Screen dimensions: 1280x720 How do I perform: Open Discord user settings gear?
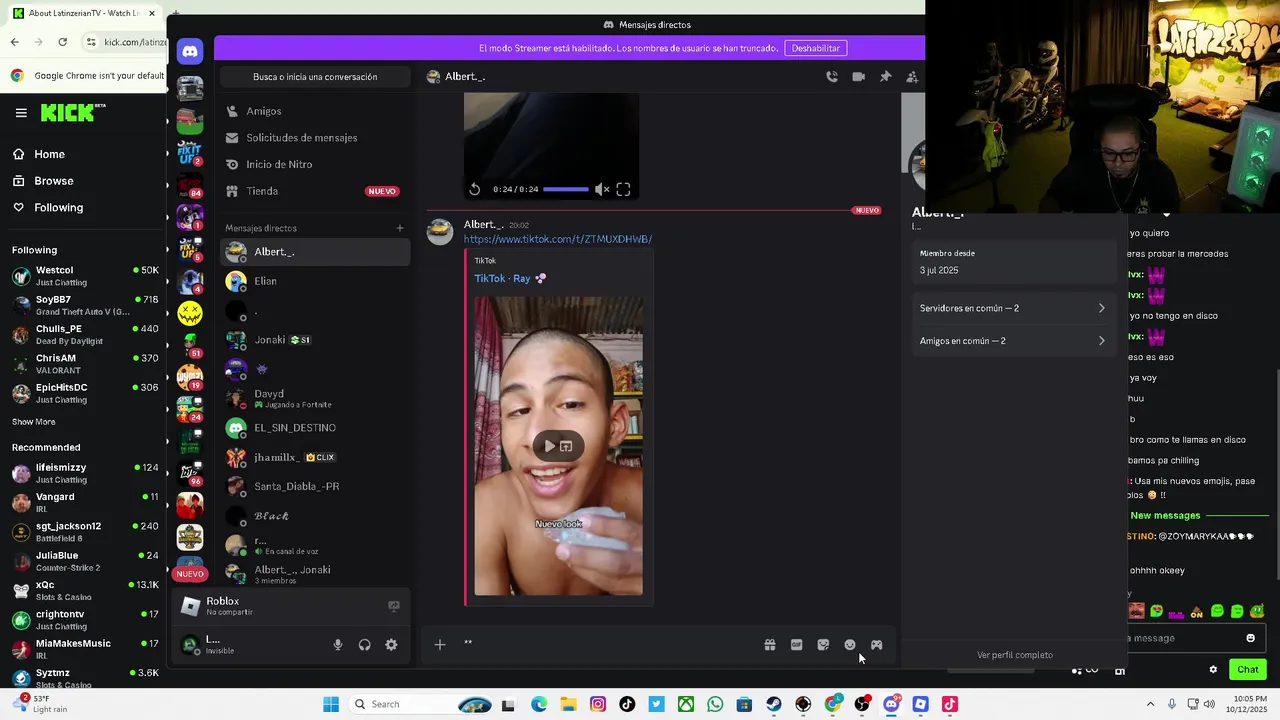[391, 645]
